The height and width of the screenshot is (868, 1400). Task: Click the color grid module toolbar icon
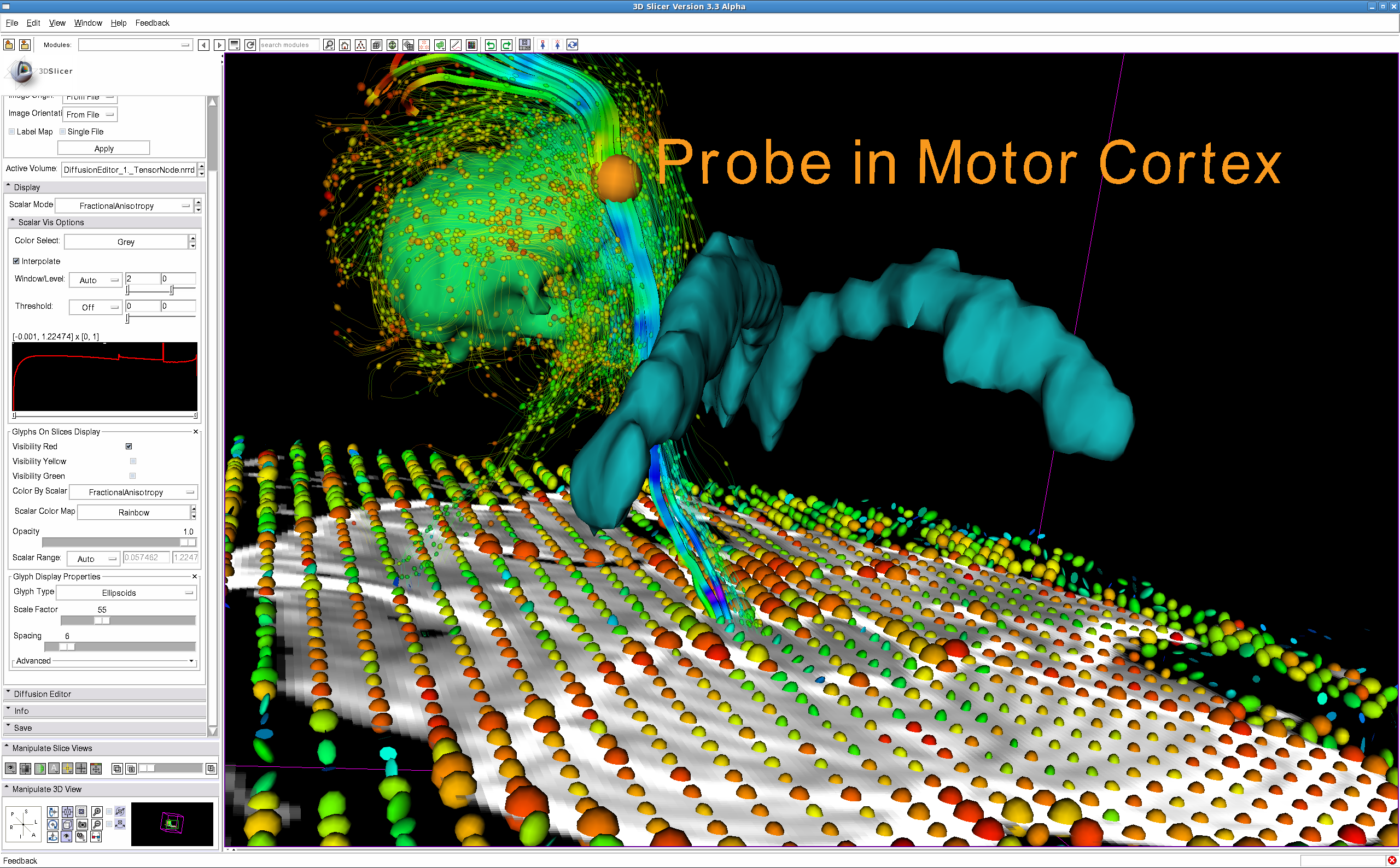[471, 45]
